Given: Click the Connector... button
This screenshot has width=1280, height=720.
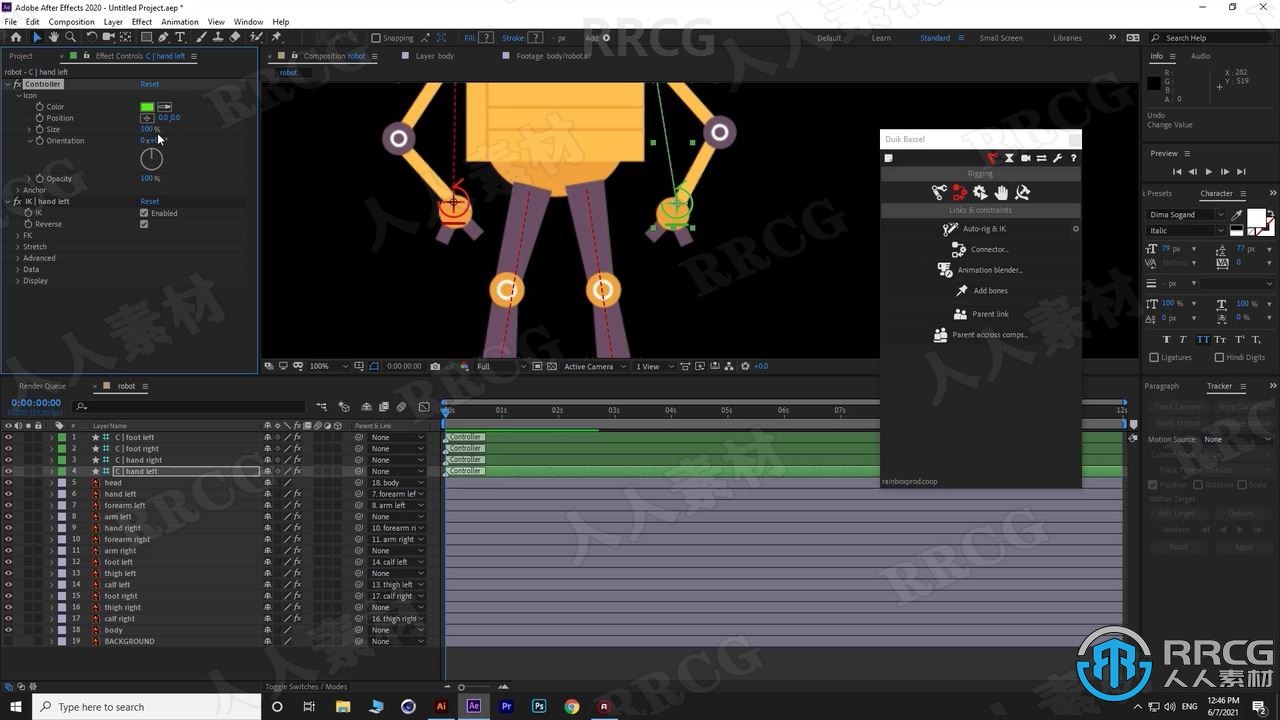Looking at the screenshot, I should click(x=980, y=249).
